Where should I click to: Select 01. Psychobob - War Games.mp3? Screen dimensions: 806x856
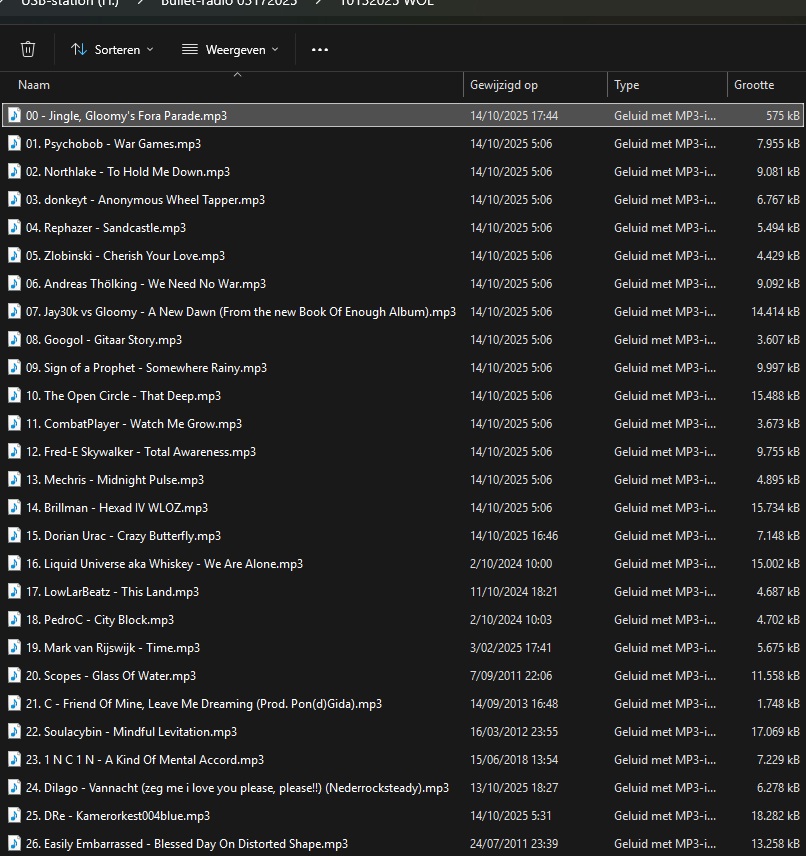(113, 144)
